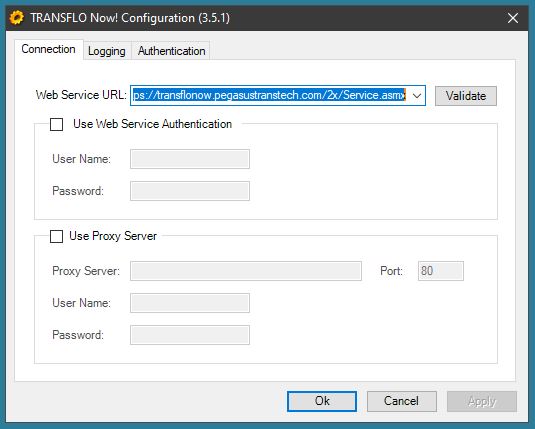Image resolution: width=535 pixels, height=429 pixels.
Task: Close the Configuration dialog window
Action: pos(512,18)
